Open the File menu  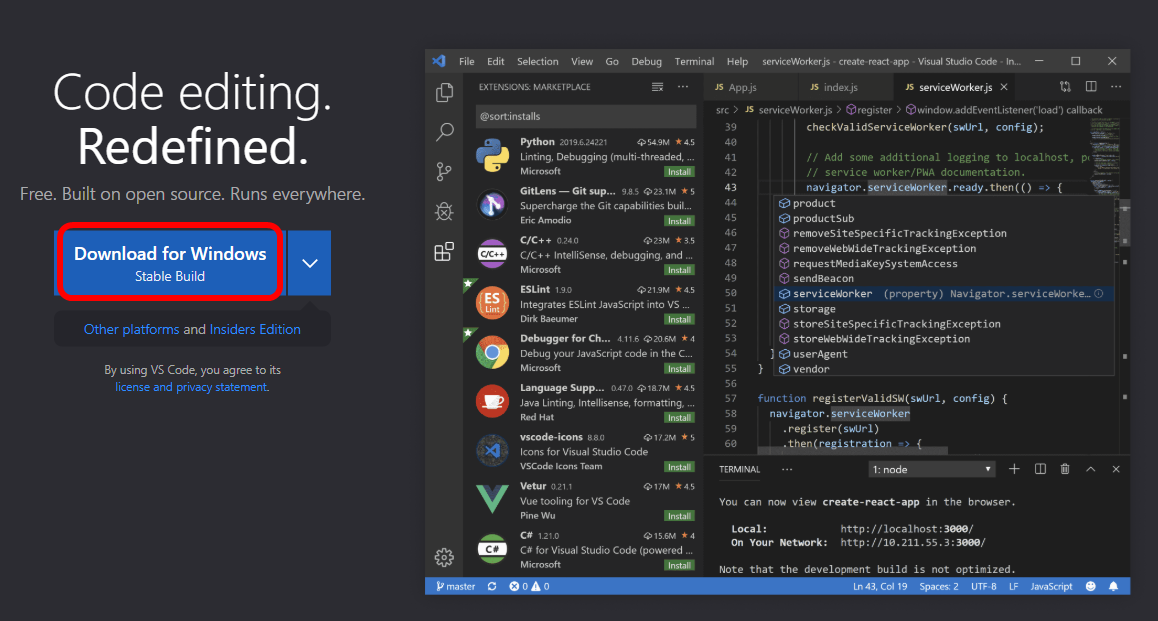(x=467, y=61)
